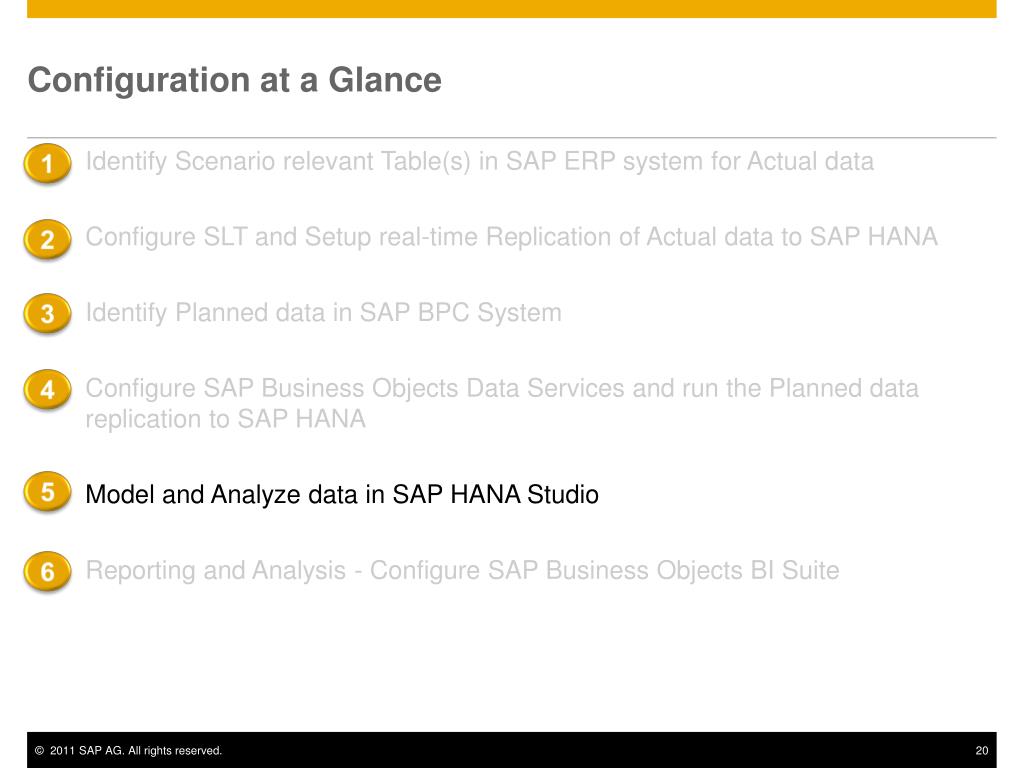Click the yellow number 6 badge
This screenshot has height=768, width=1024.
coord(48,571)
